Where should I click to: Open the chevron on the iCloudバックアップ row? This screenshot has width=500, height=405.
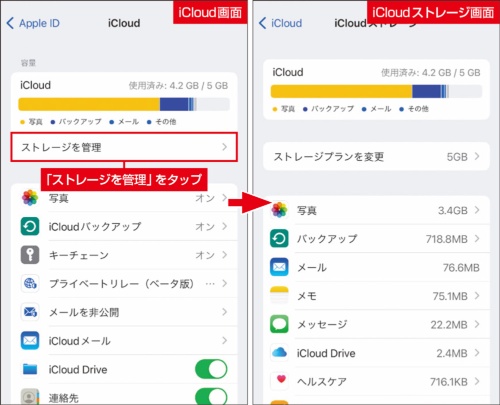(x=225, y=226)
